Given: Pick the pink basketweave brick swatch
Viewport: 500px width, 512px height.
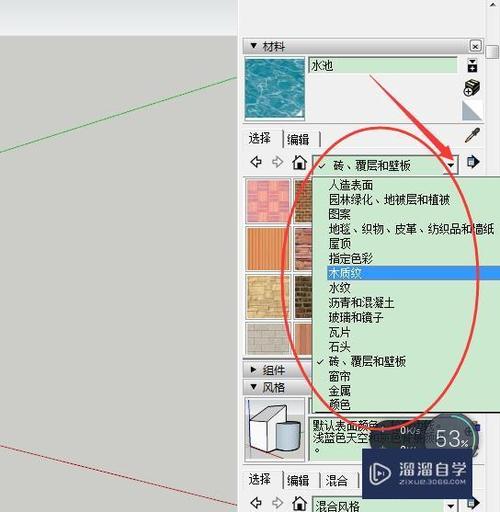Looking at the screenshot, I should coord(268,201).
